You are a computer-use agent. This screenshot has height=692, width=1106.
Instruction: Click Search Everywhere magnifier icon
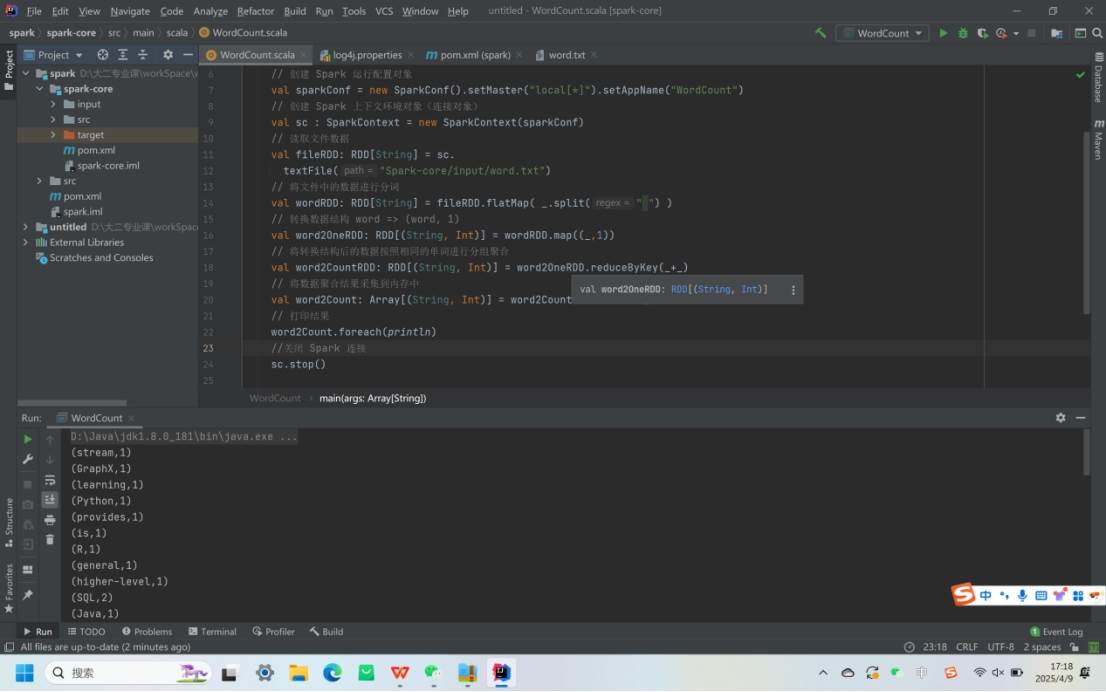pos(1097,32)
